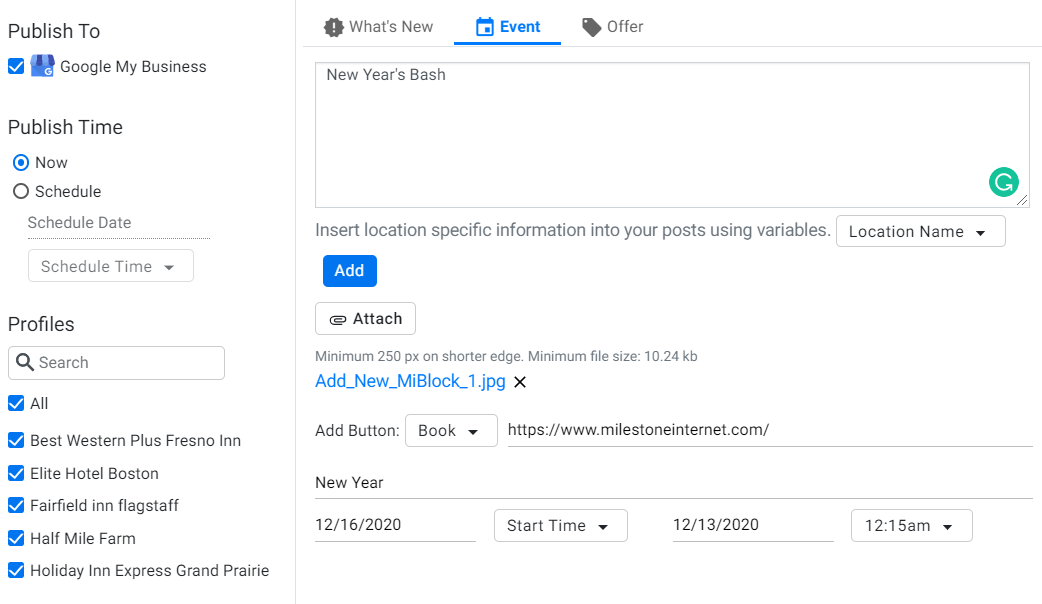Uncheck Elite Hotel Boston profile
This screenshot has height=604, width=1042.
(x=16, y=473)
